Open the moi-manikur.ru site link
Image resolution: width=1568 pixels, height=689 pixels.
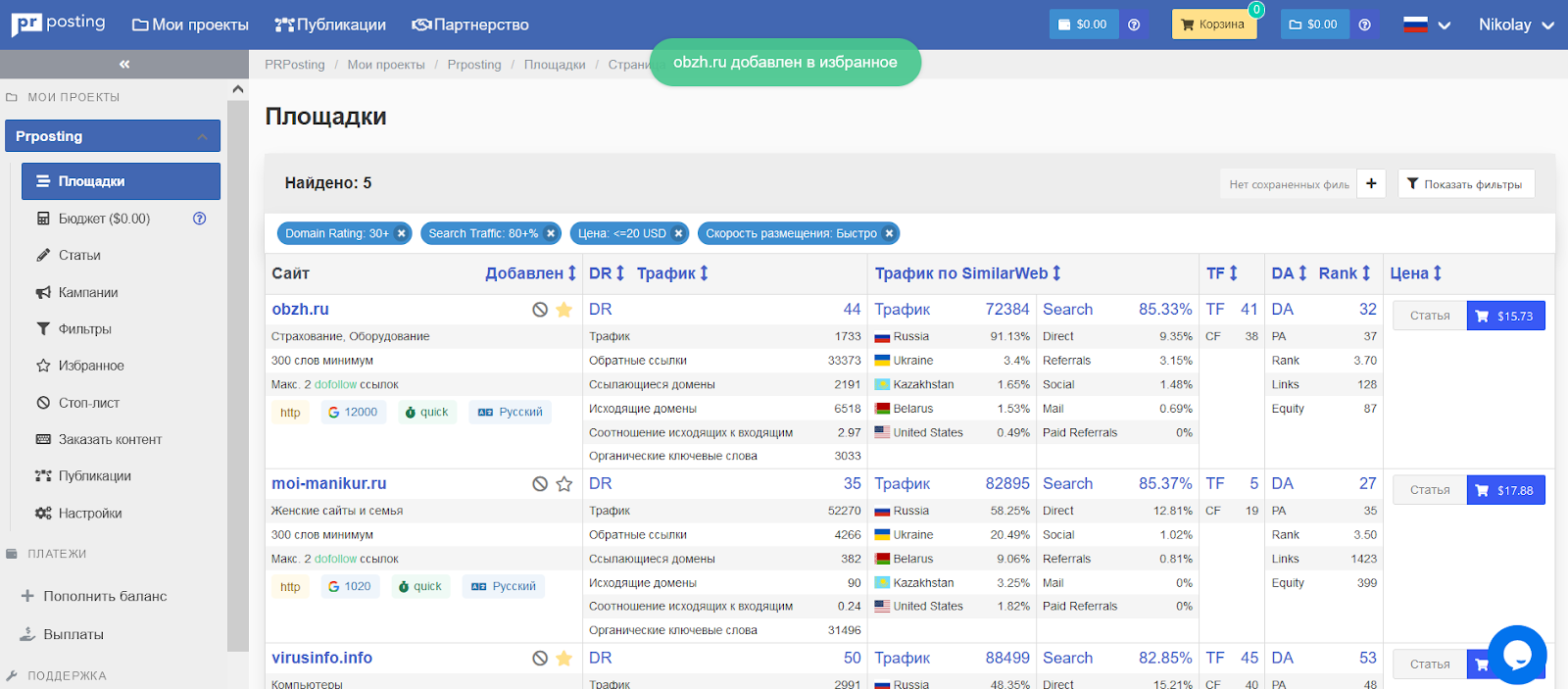click(329, 483)
